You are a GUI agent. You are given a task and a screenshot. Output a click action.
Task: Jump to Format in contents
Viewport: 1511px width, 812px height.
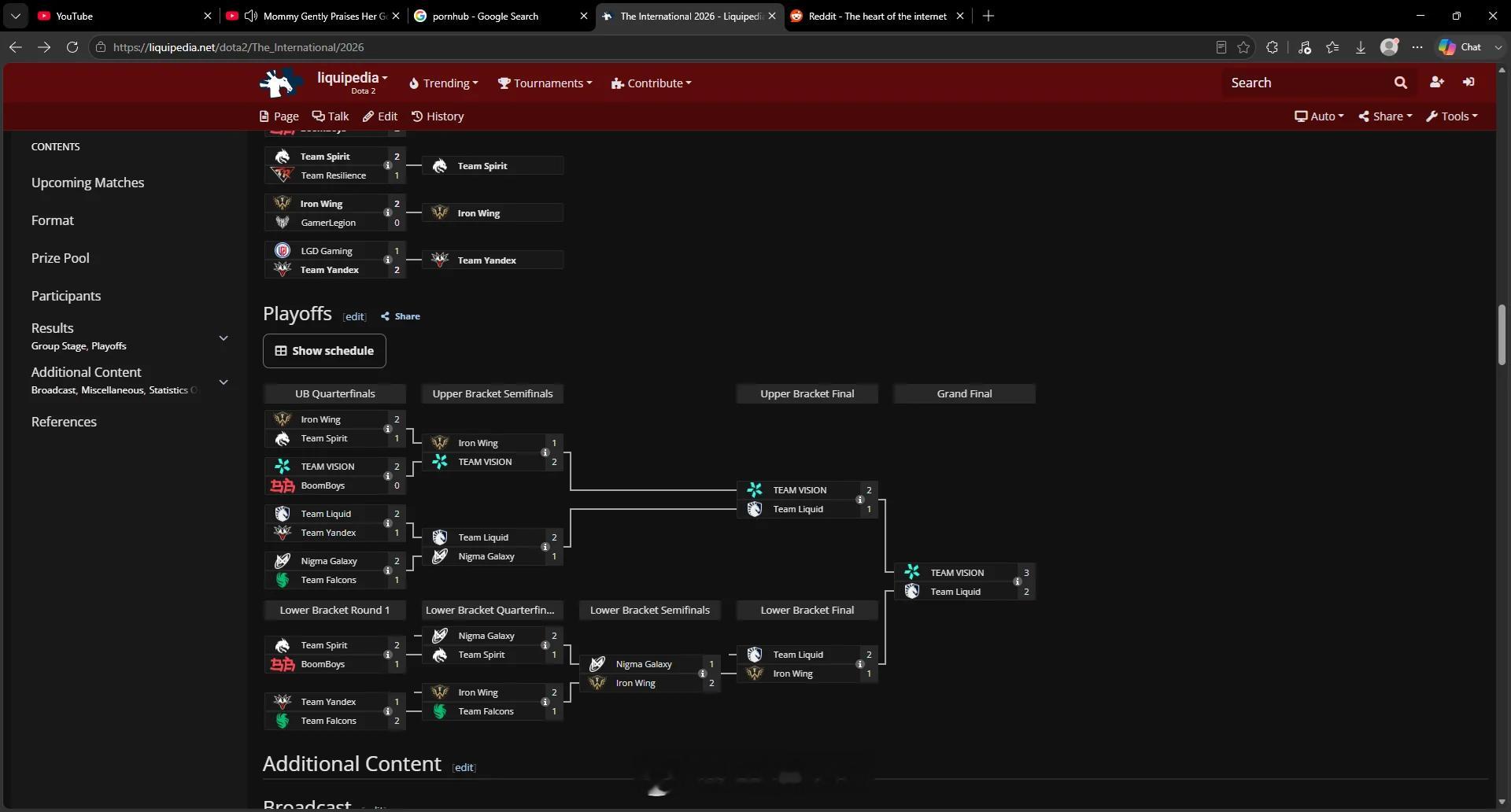[52, 220]
